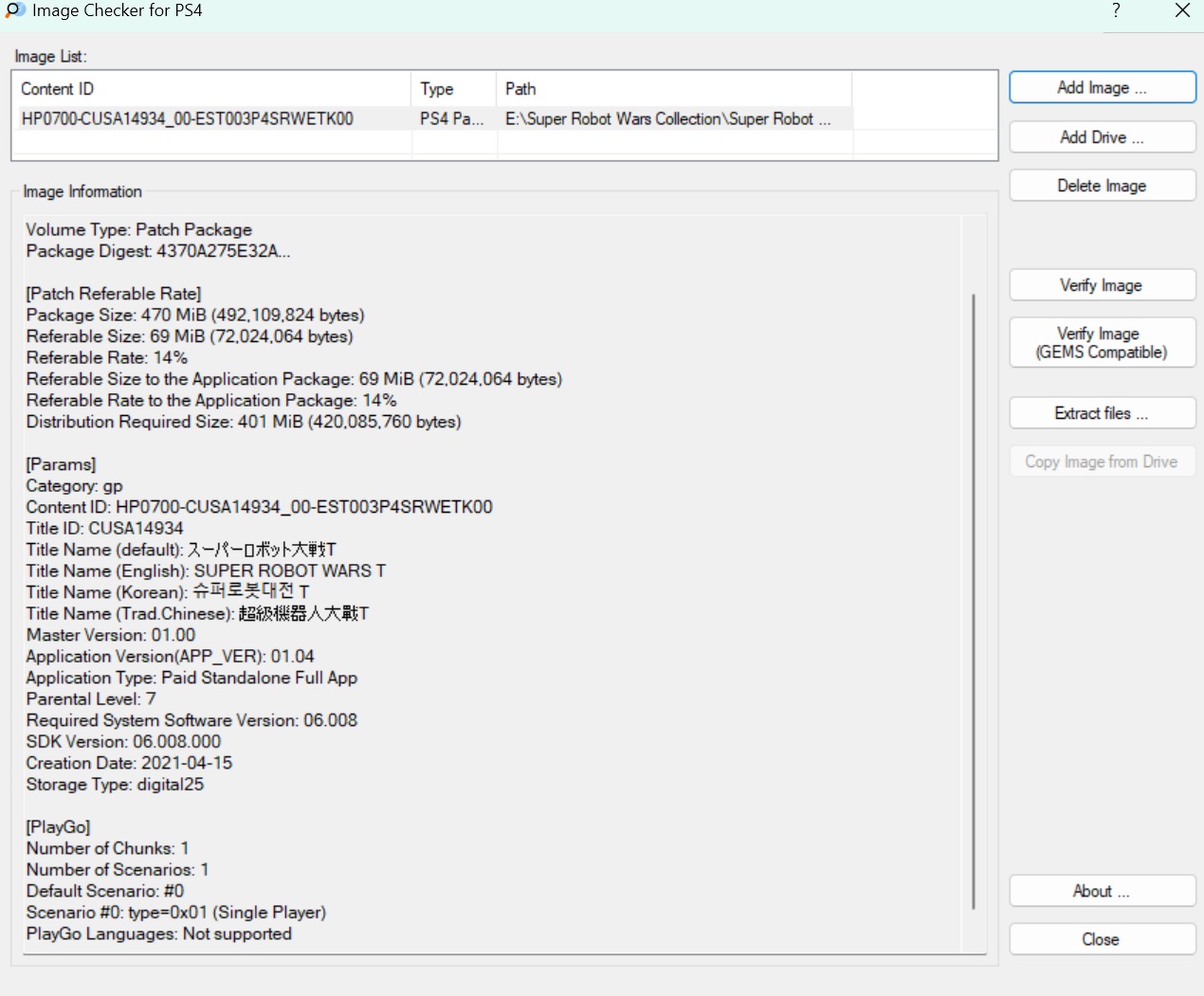Click the Add Image button
This screenshot has width=1204, height=996.
tap(1102, 87)
